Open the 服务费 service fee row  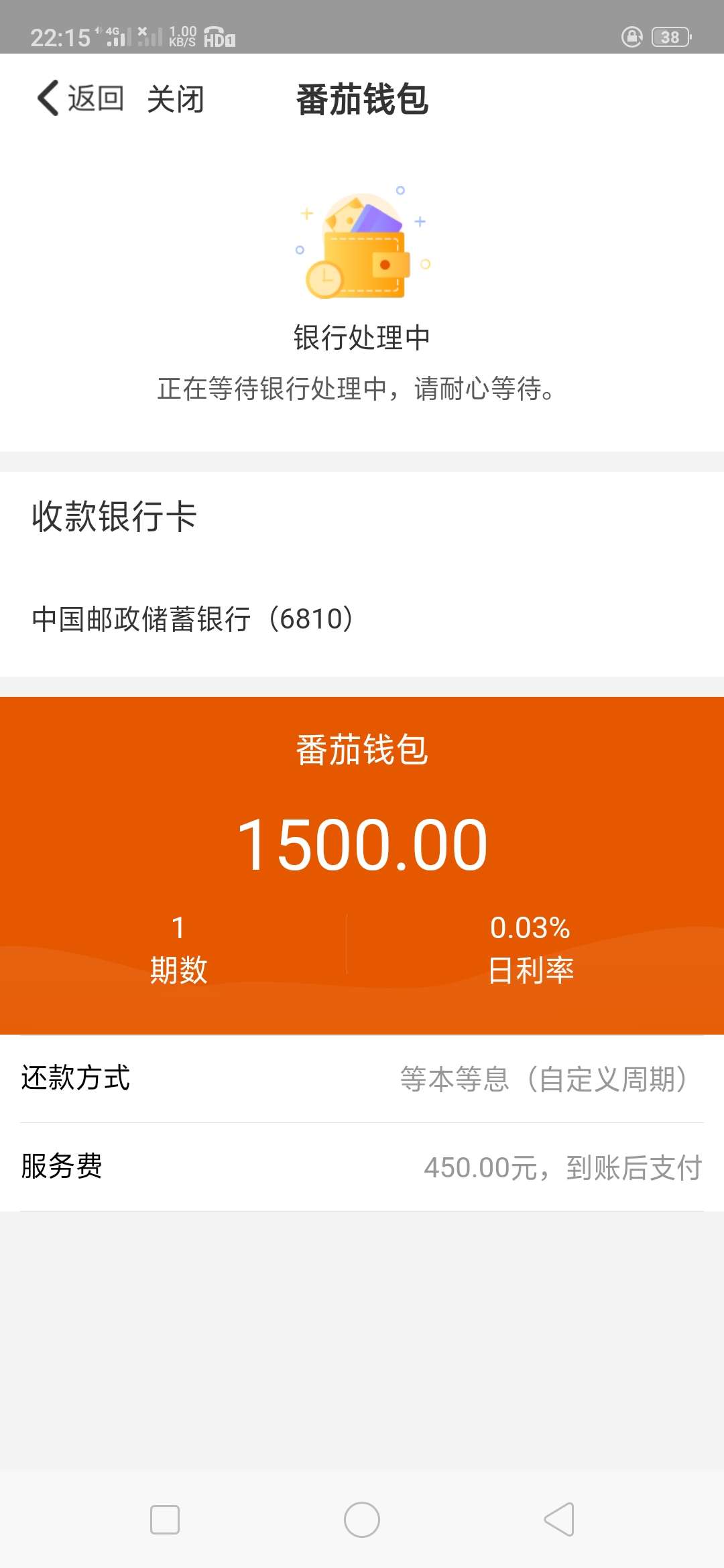(x=362, y=1167)
